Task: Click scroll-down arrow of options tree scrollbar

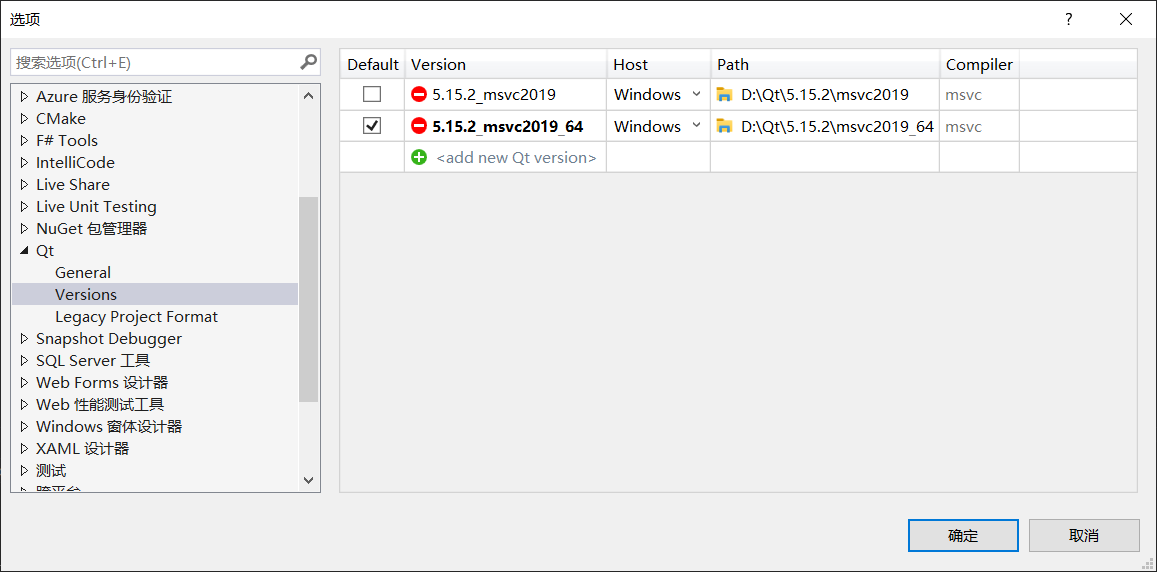Action: 309,480
